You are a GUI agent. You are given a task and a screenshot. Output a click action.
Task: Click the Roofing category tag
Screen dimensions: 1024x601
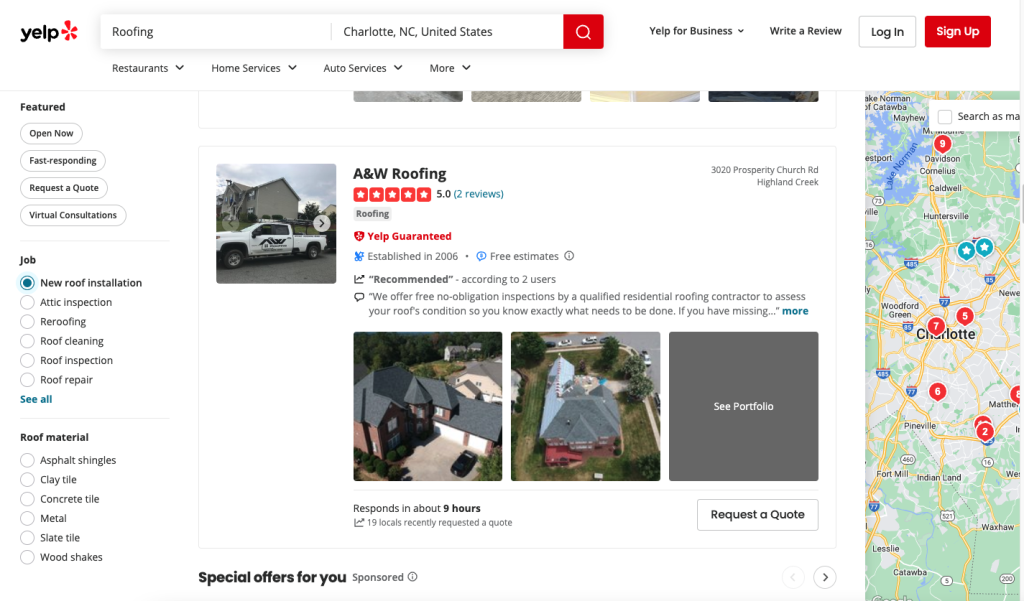pos(372,214)
